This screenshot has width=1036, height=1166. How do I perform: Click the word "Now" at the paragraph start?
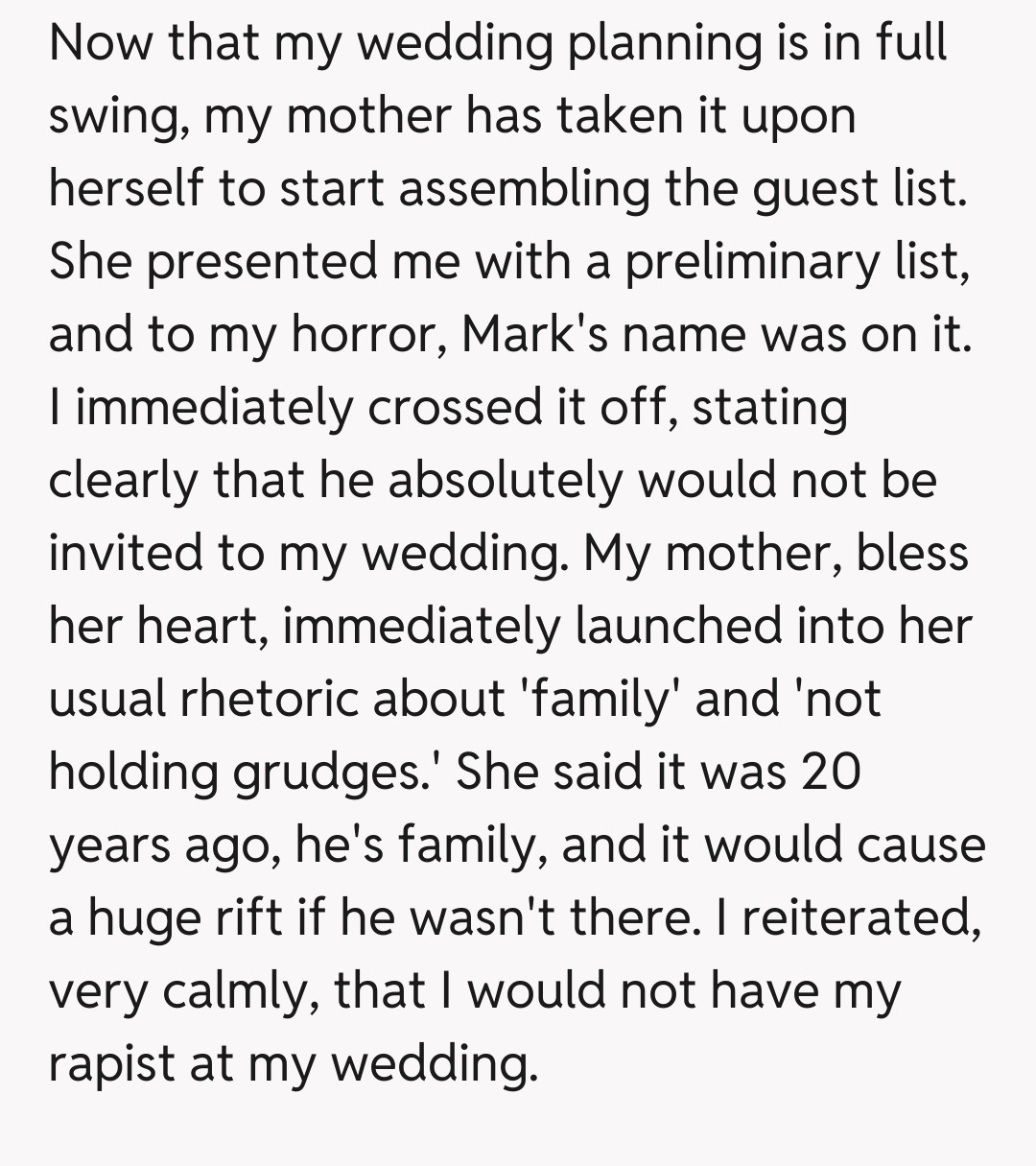[101, 42]
